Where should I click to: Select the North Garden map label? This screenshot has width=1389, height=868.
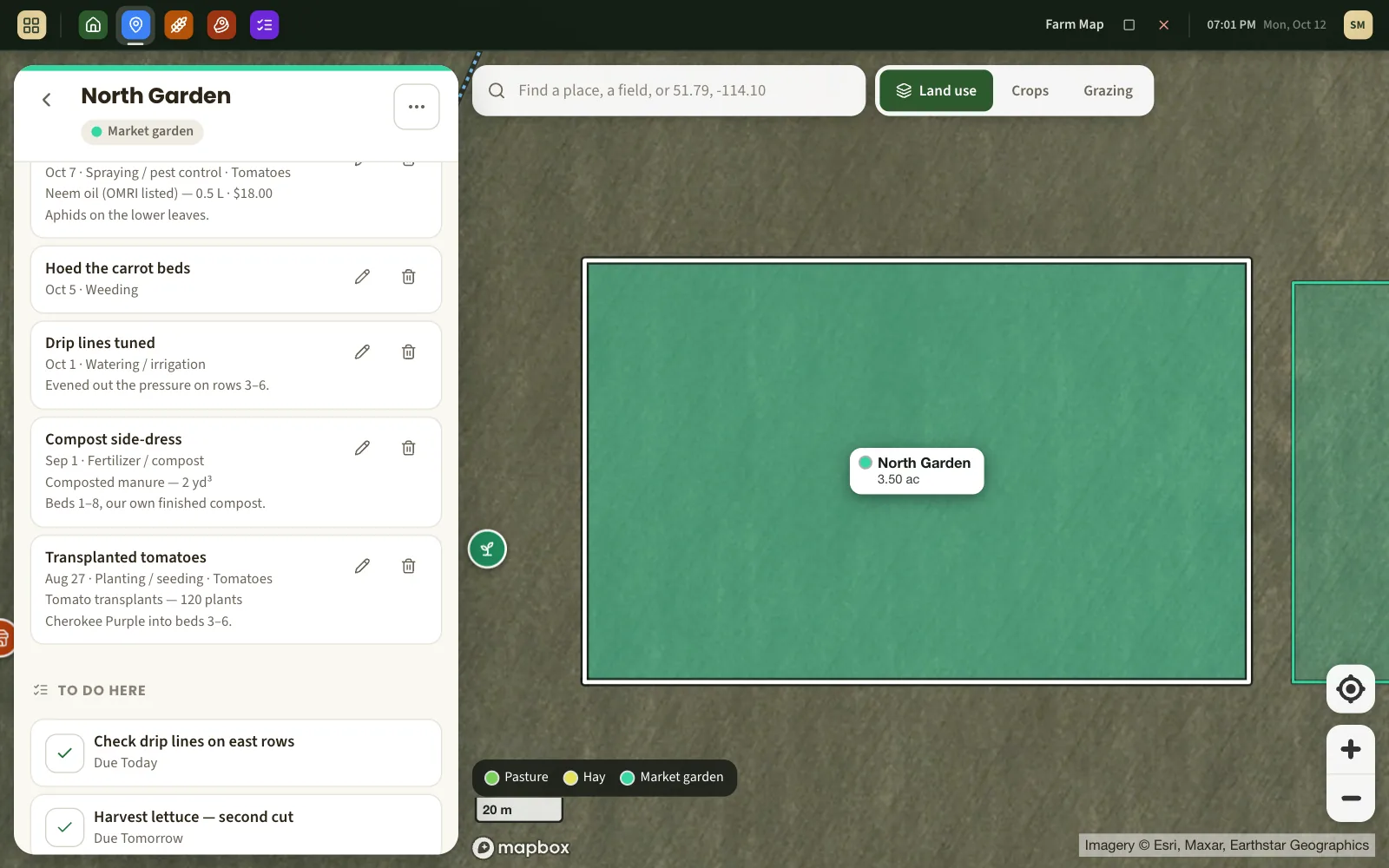click(x=917, y=471)
